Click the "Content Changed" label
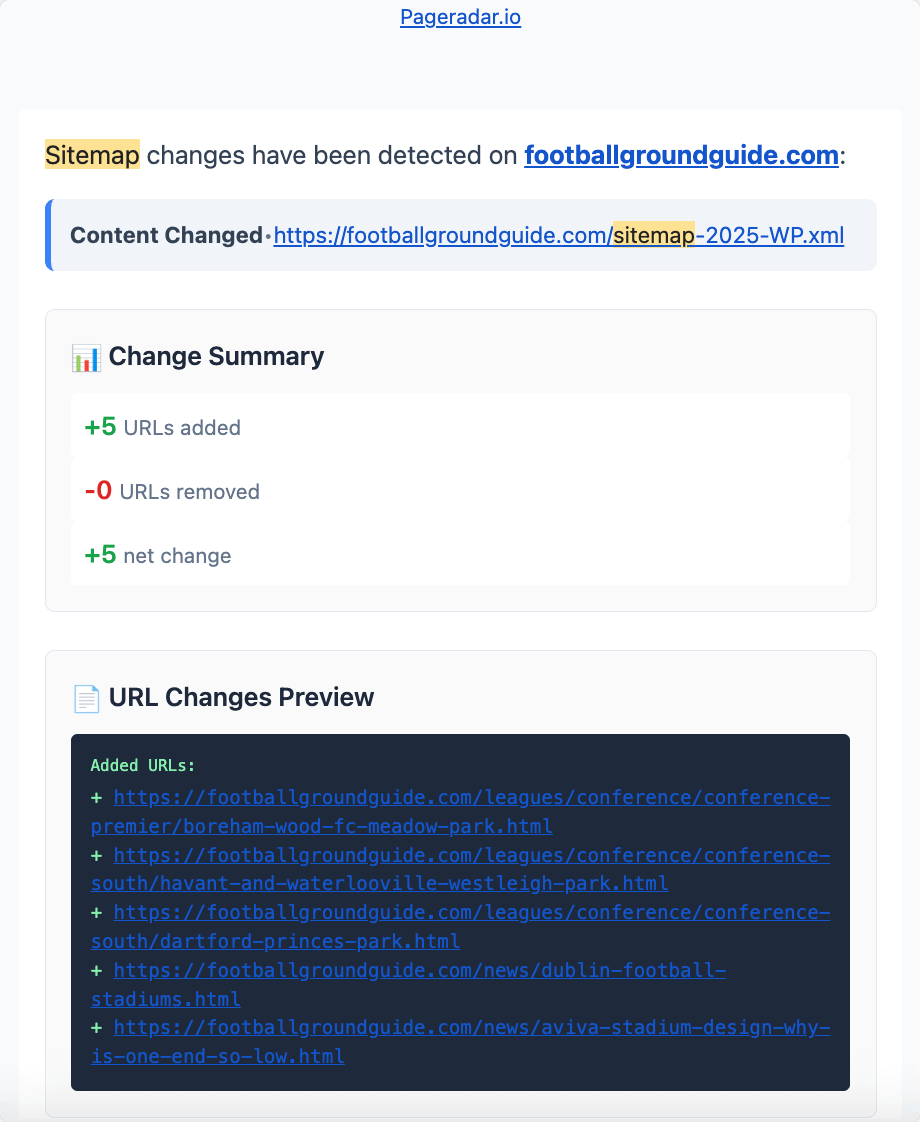Screen dimensions: 920x1122 click(166, 236)
